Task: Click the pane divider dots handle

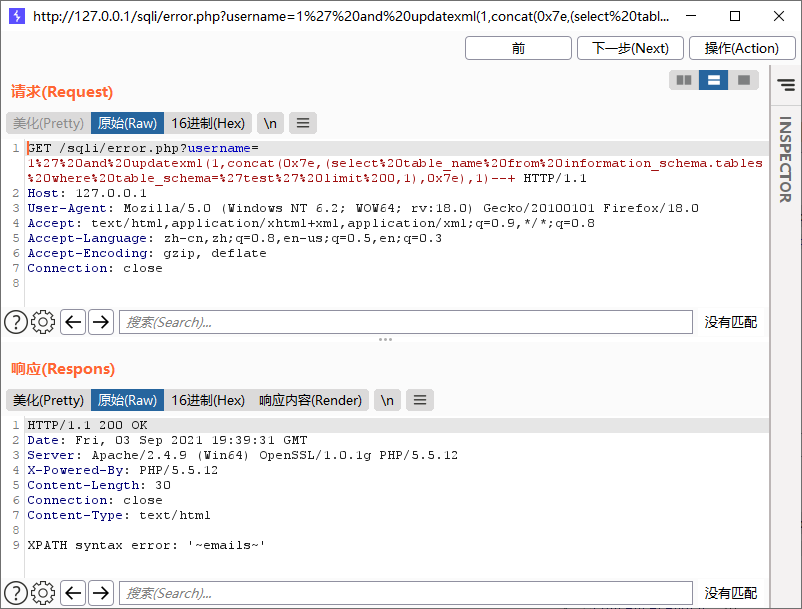Action: 385,340
